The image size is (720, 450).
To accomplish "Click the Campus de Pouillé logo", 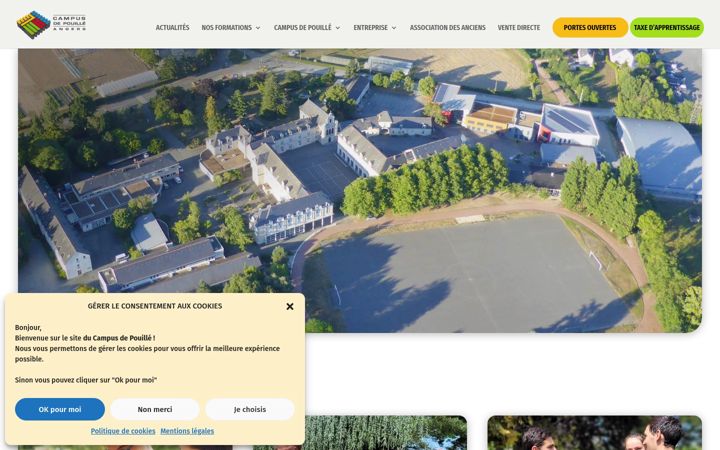I will pyautogui.click(x=51, y=25).
